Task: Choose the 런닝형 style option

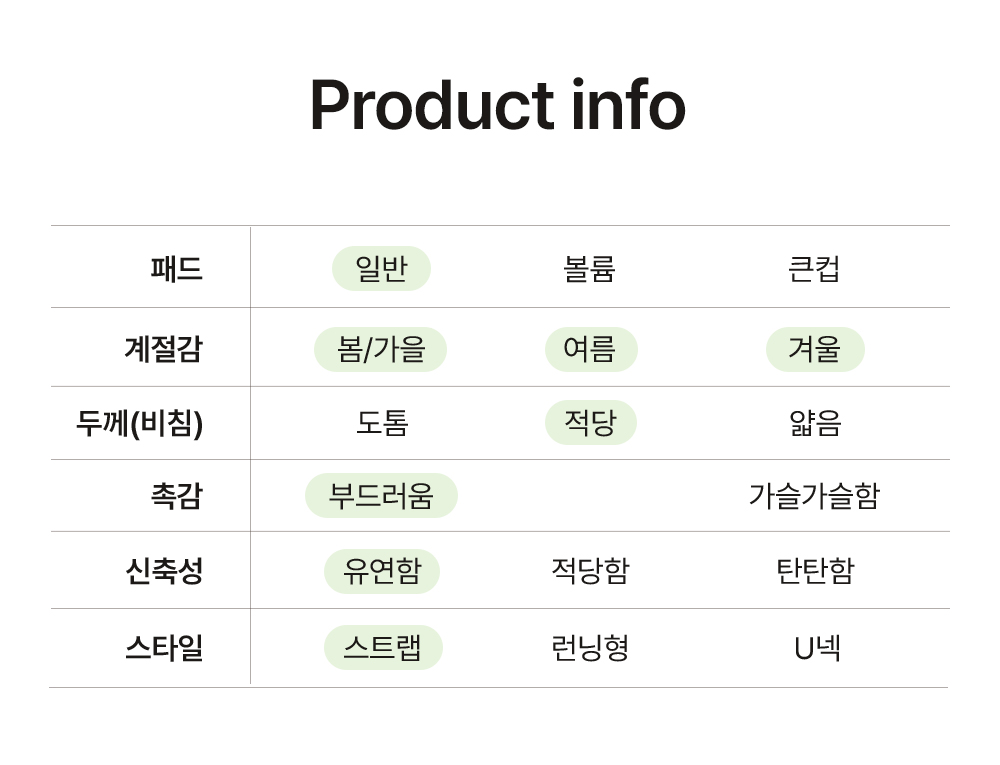Action: click(590, 648)
